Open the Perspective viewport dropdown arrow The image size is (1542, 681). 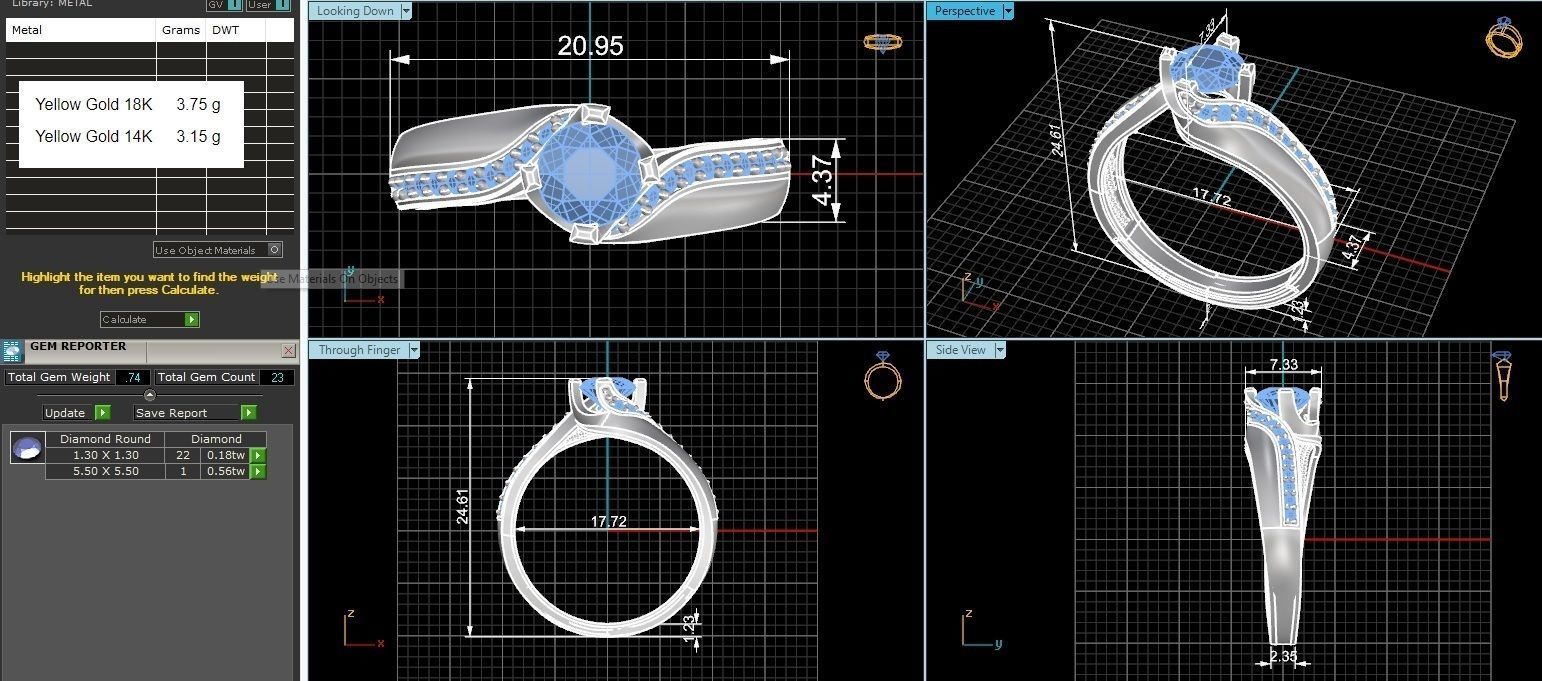(1007, 11)
